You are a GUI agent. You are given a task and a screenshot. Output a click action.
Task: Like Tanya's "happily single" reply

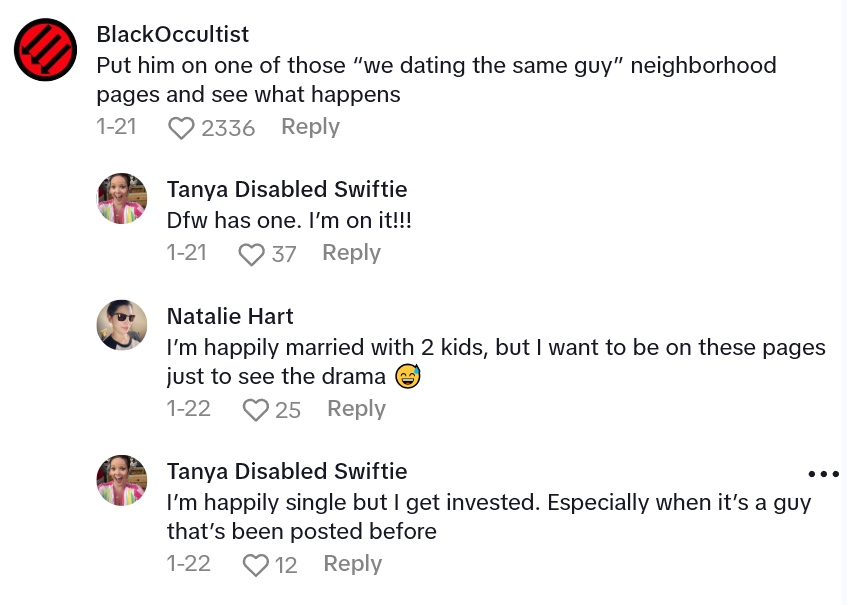[x=256, y=565]
